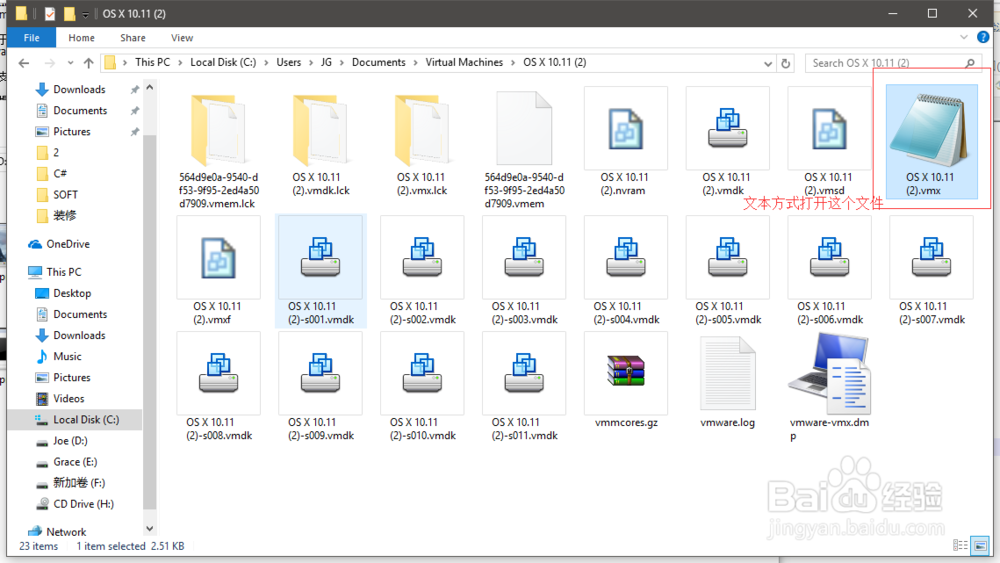
Task: Open the Quick Access Toolbar customize dropdown
Action: pyautogui.click(x=85, y=14)
